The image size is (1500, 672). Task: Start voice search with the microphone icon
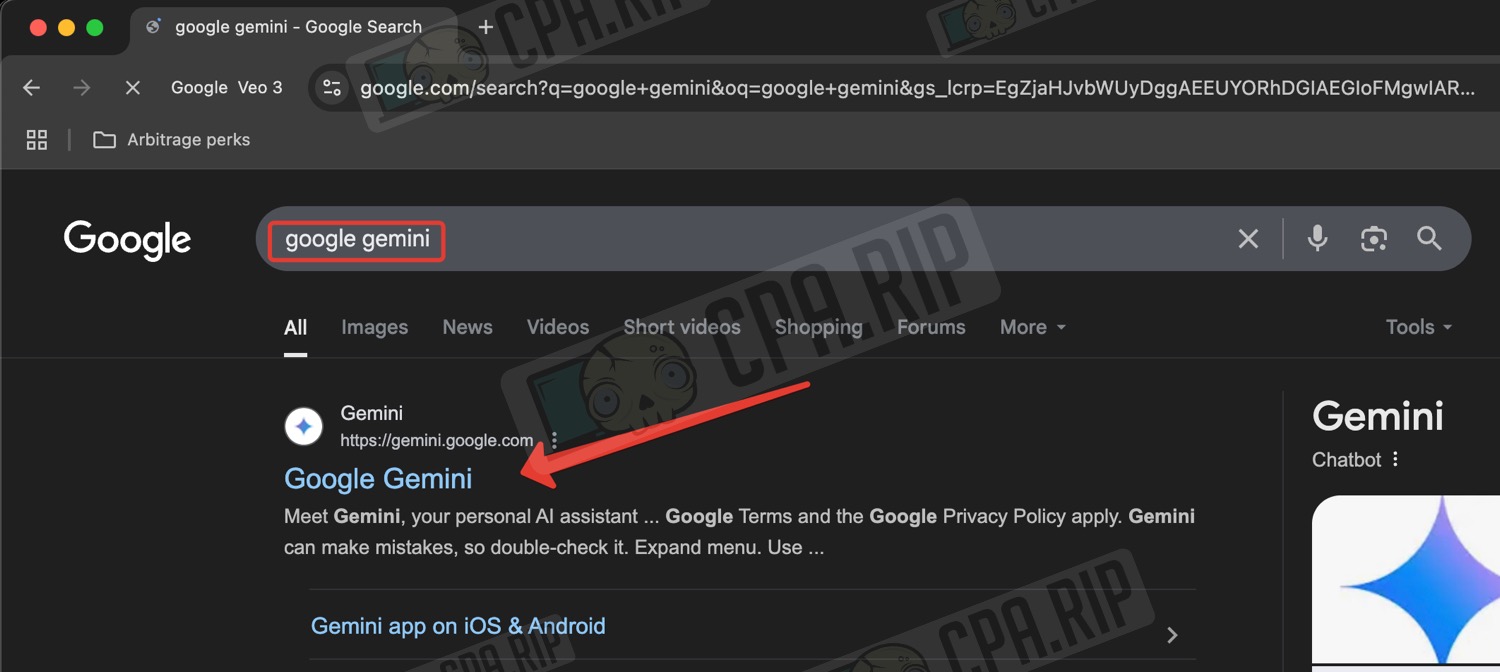tap(1317, 238)
